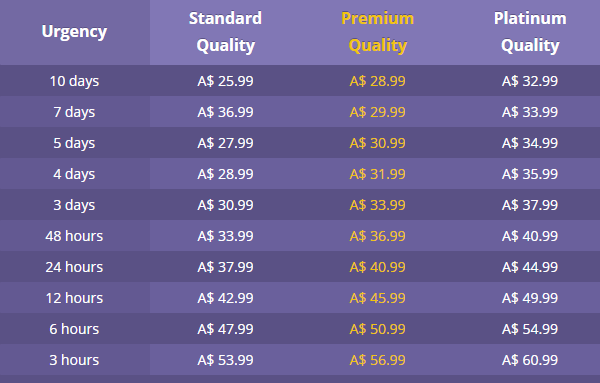Image resolution: width=600 pixels, height=383 pixels.
Task: Click the 48 hours urgency label
Action: click(74, 236)
